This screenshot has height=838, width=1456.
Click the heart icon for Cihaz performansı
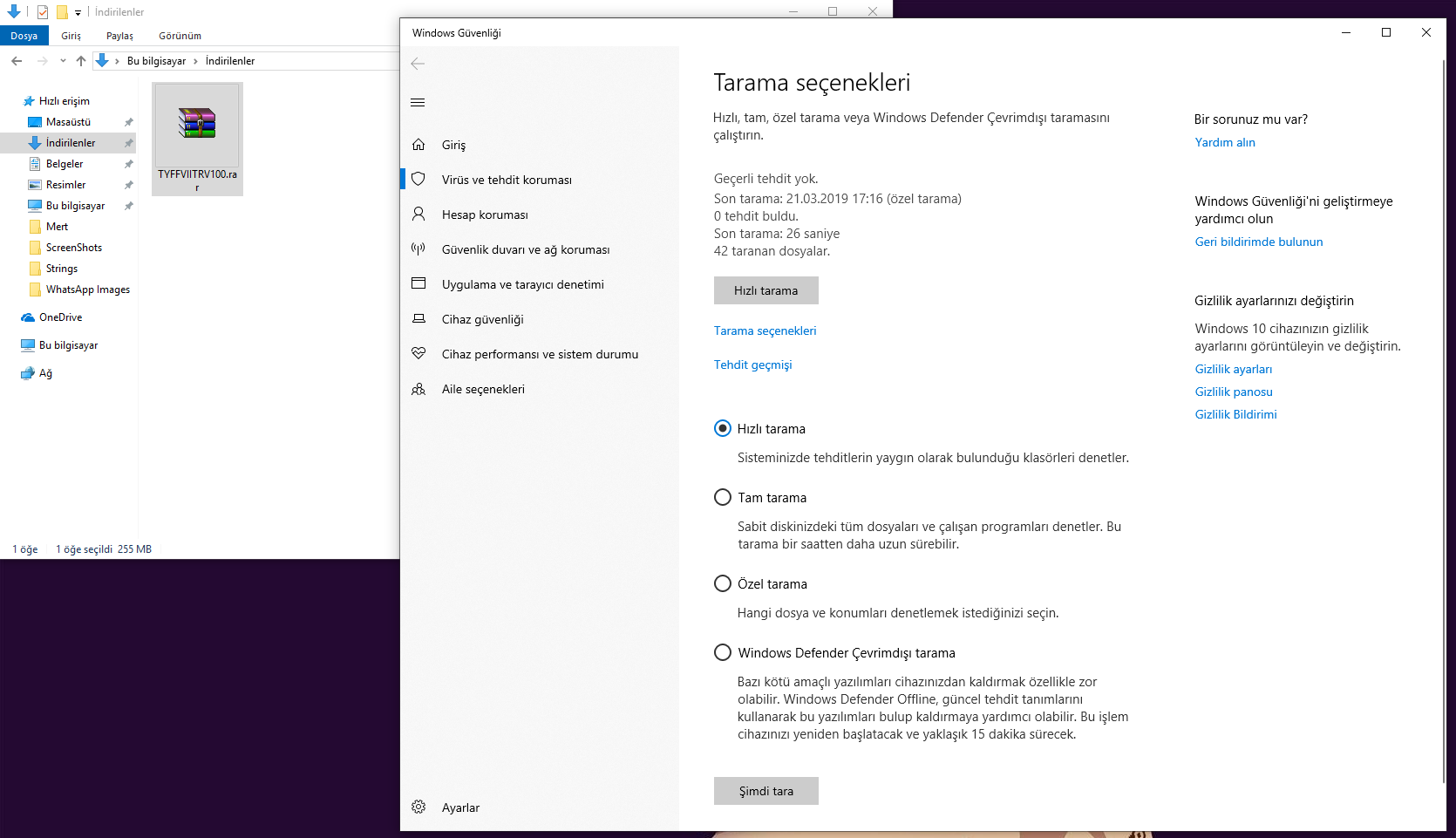point(418,354)
